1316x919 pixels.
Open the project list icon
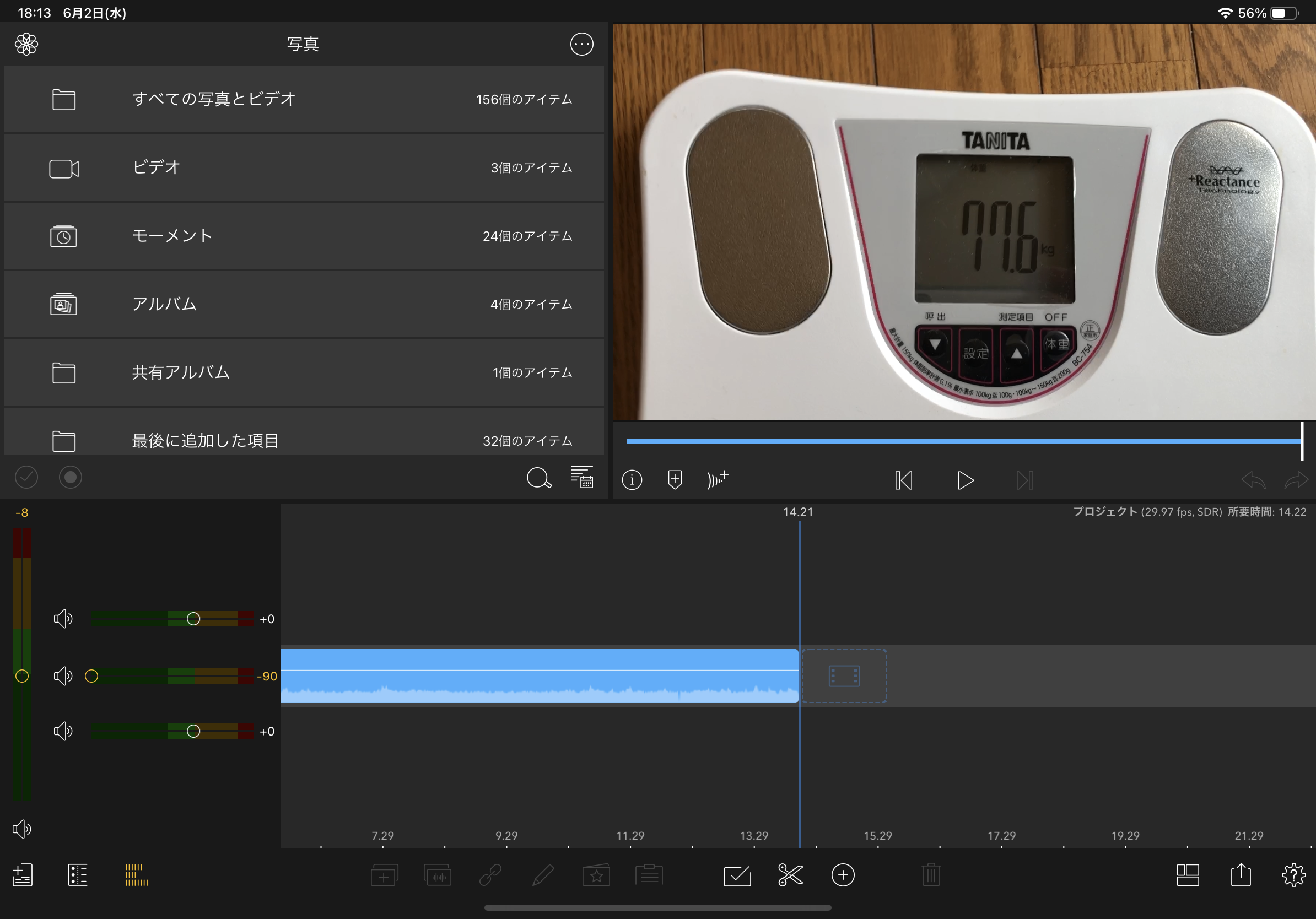23,875
